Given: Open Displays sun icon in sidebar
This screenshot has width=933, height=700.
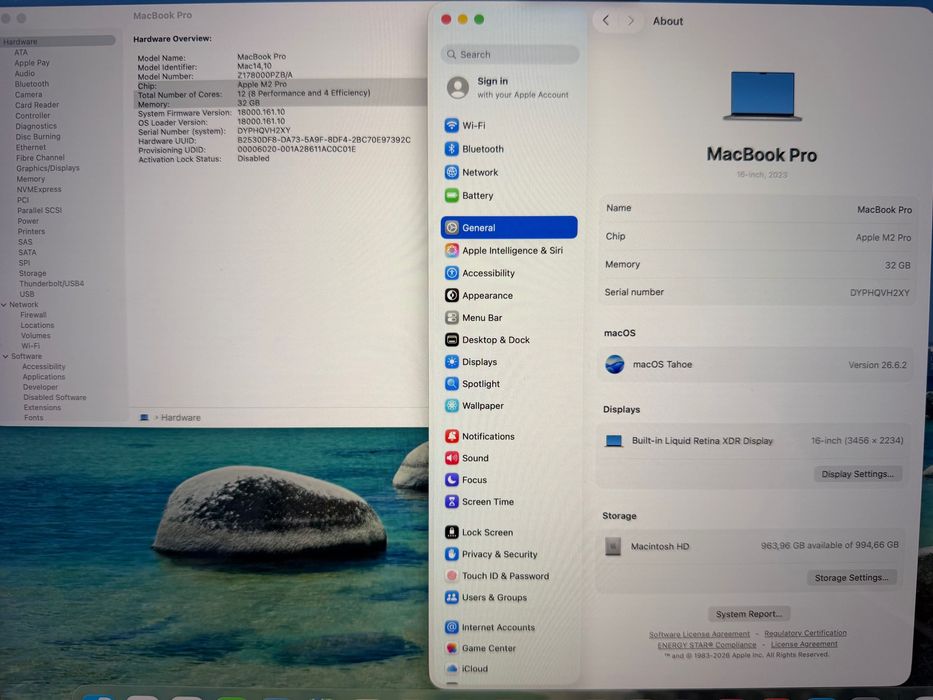Looking at the screenshot, I should pos(452,362).
